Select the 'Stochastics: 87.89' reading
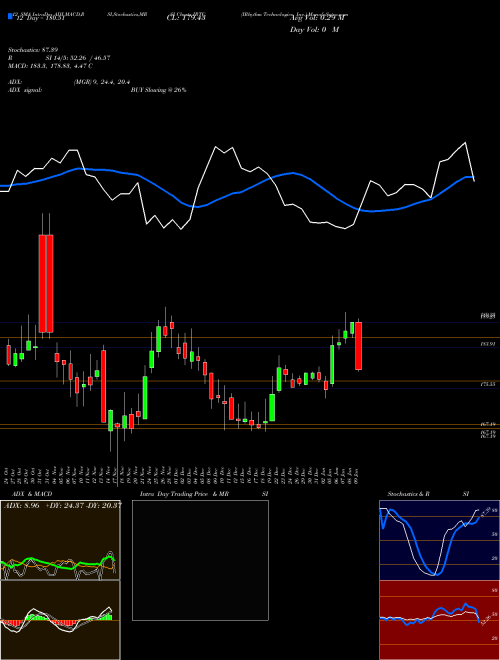500x660 pixels. coord(33,50)
